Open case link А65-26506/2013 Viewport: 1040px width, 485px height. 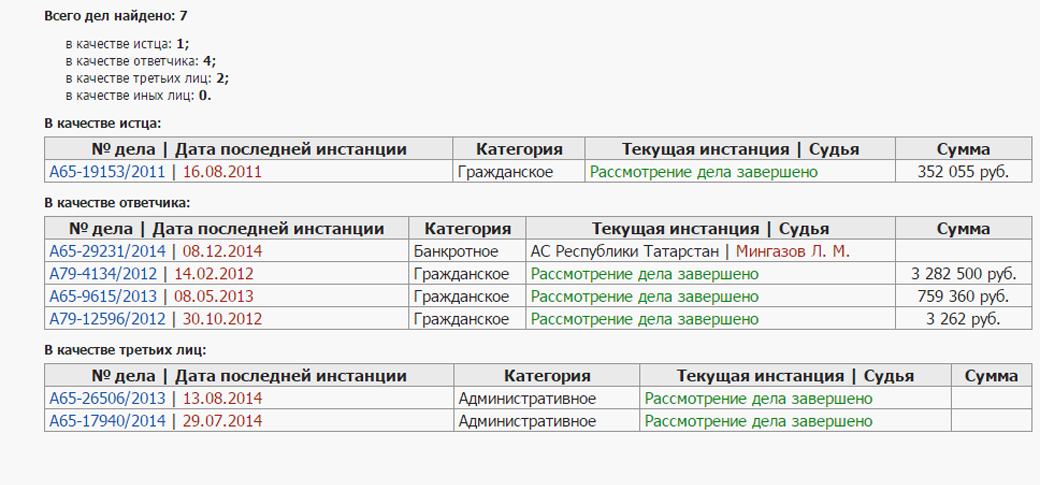click(107, 399)
